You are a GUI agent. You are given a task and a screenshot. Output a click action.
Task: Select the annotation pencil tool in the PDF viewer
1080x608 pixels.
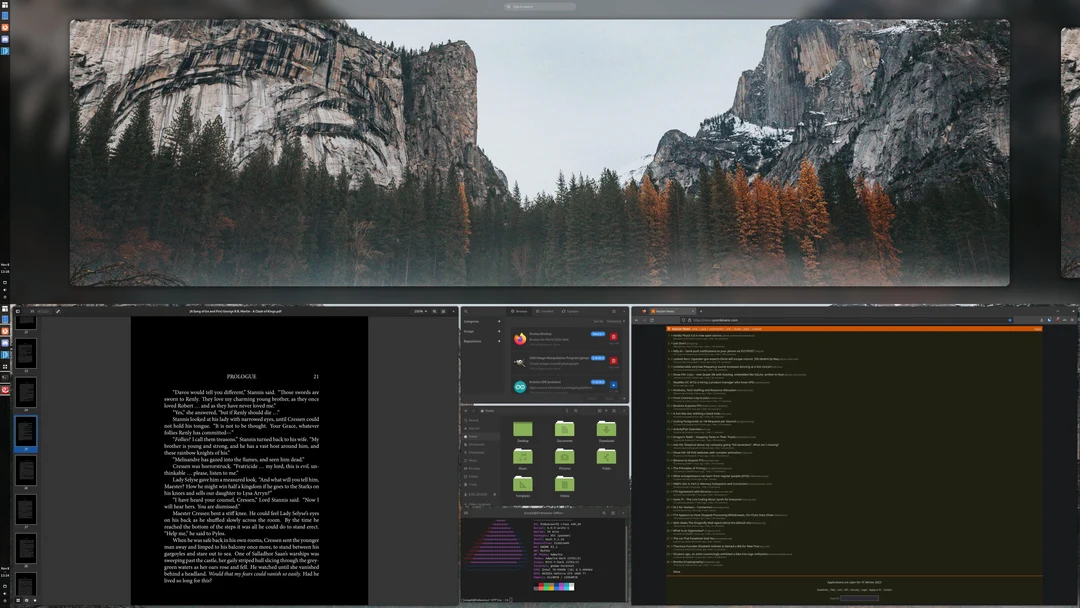pyautogui.click(x=57, y=310)
